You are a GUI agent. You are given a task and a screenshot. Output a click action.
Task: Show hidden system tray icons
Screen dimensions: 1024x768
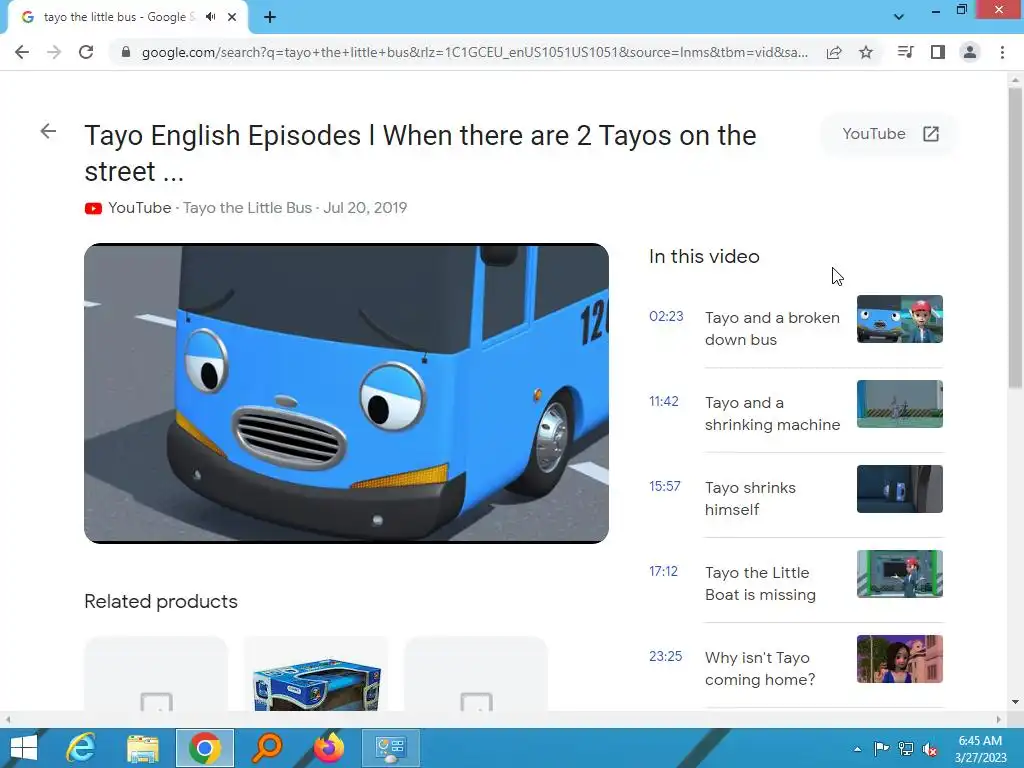click(x=857, y=749)
